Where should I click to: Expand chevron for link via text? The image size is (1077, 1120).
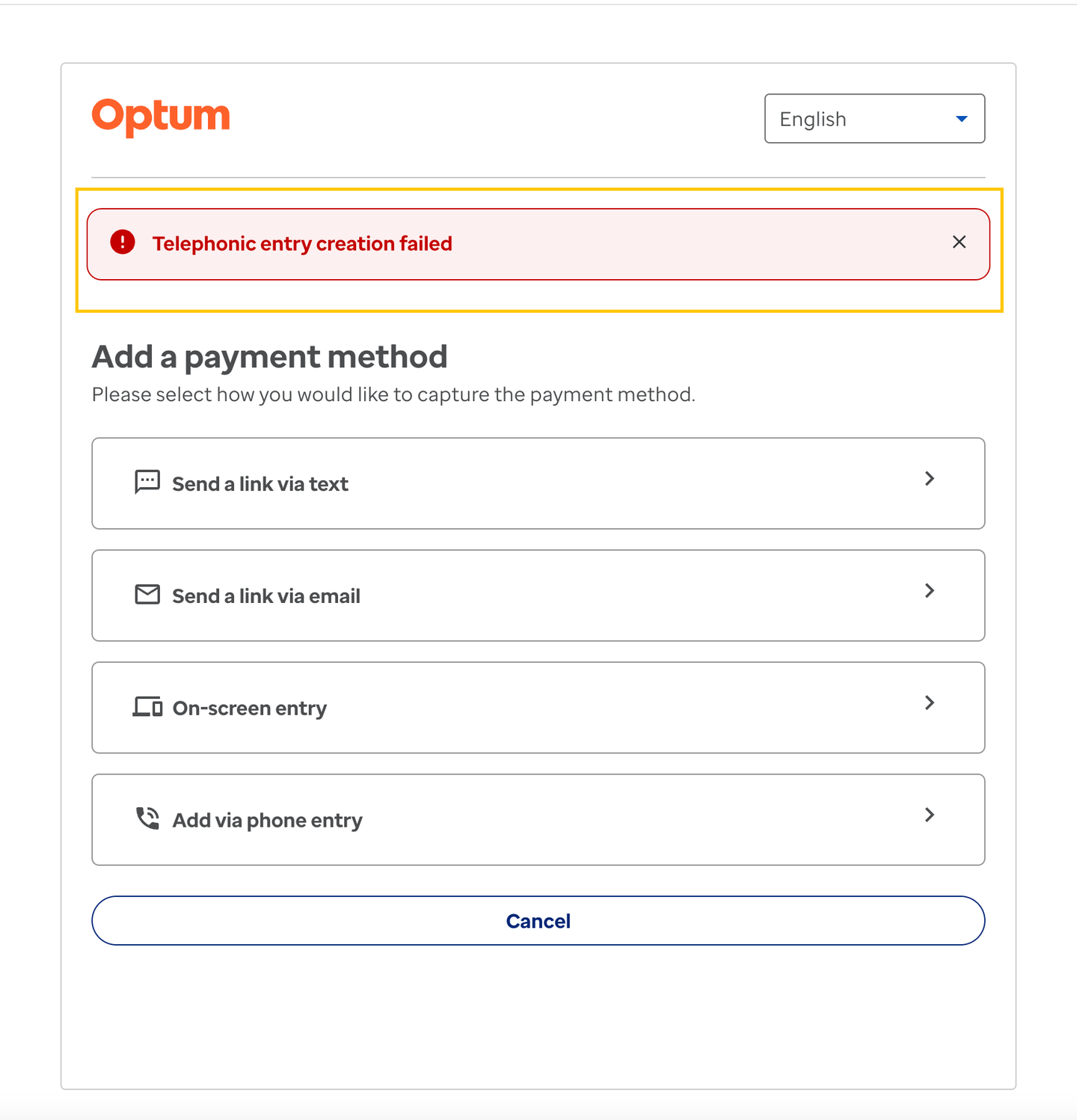[929, 479]
